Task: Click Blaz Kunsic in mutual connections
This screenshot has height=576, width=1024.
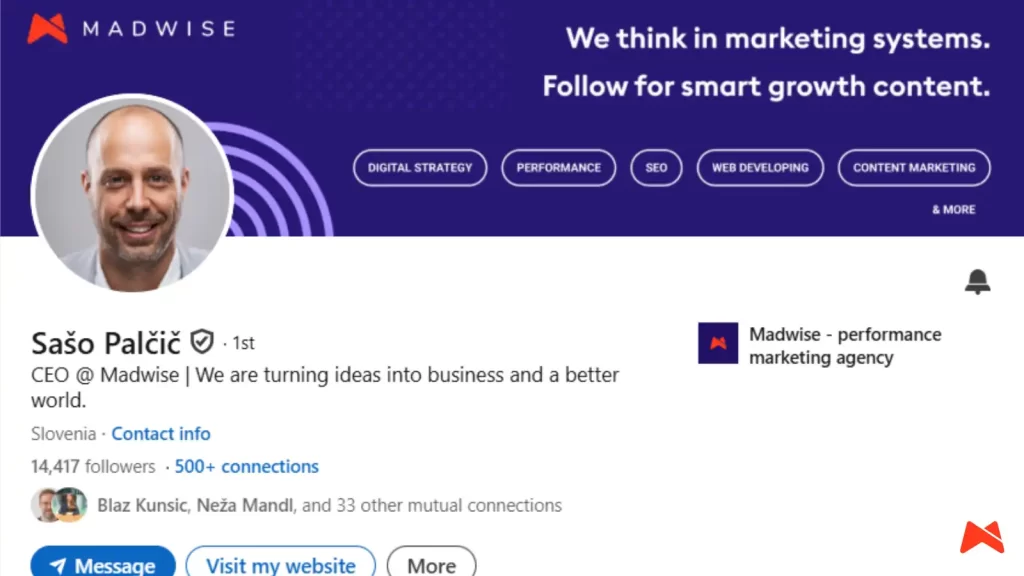Action: [143, 505]
